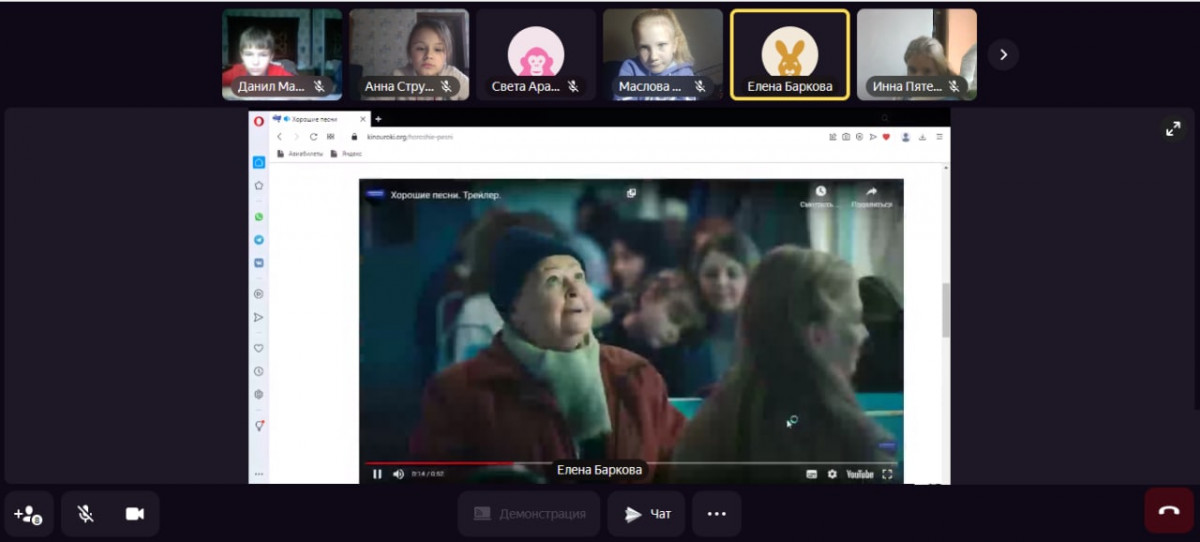The width and height of the screenshot is (1200, 542).
Task: Mute the video with the volume icon
Action: click(x=398, y=474)
